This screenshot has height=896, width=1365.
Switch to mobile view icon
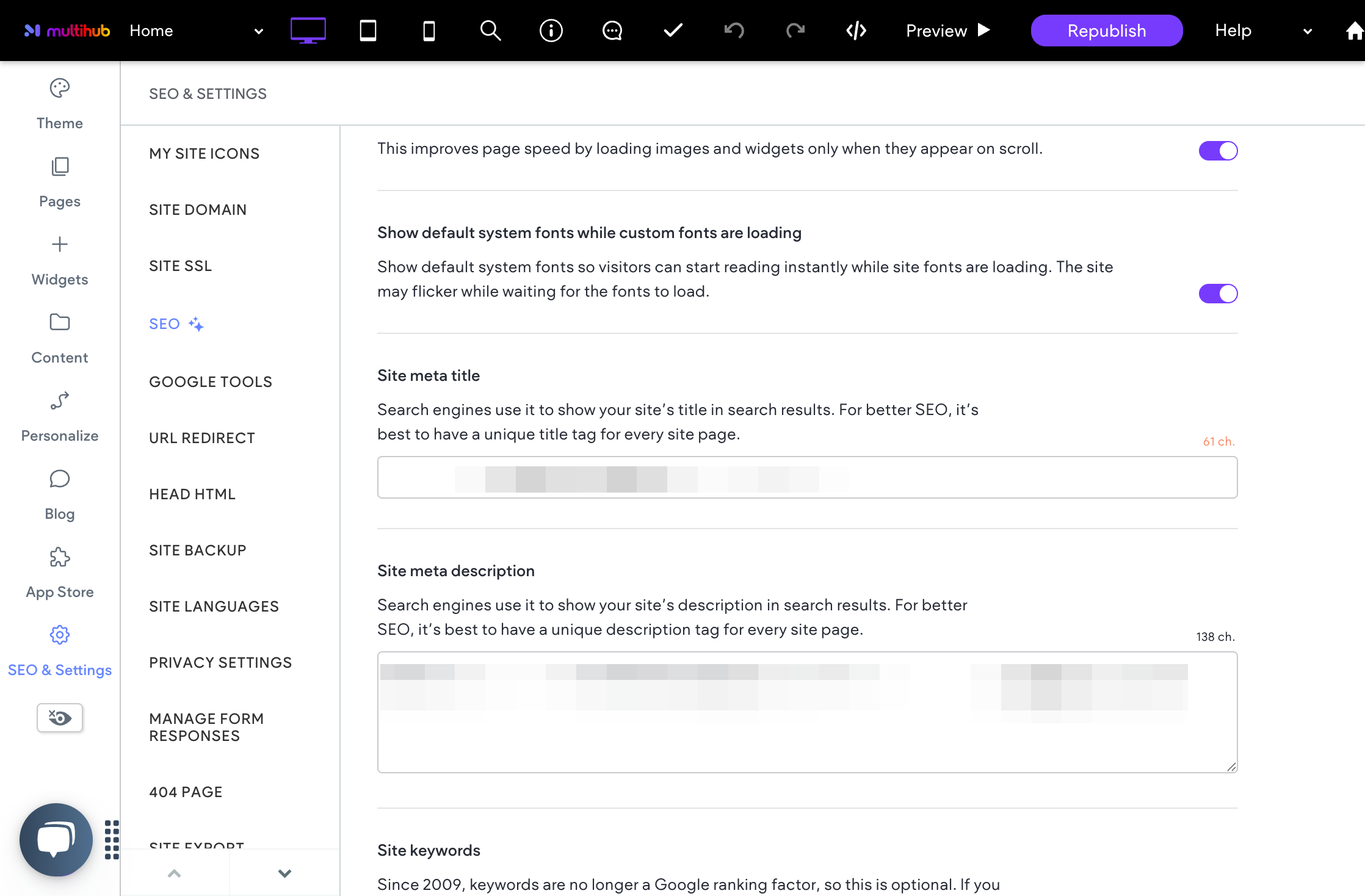pyautogui.click(x=429, y=31)
